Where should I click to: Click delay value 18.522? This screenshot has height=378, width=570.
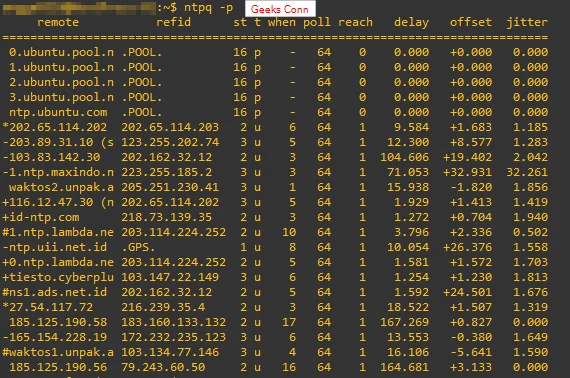click(x=408, y=307)
